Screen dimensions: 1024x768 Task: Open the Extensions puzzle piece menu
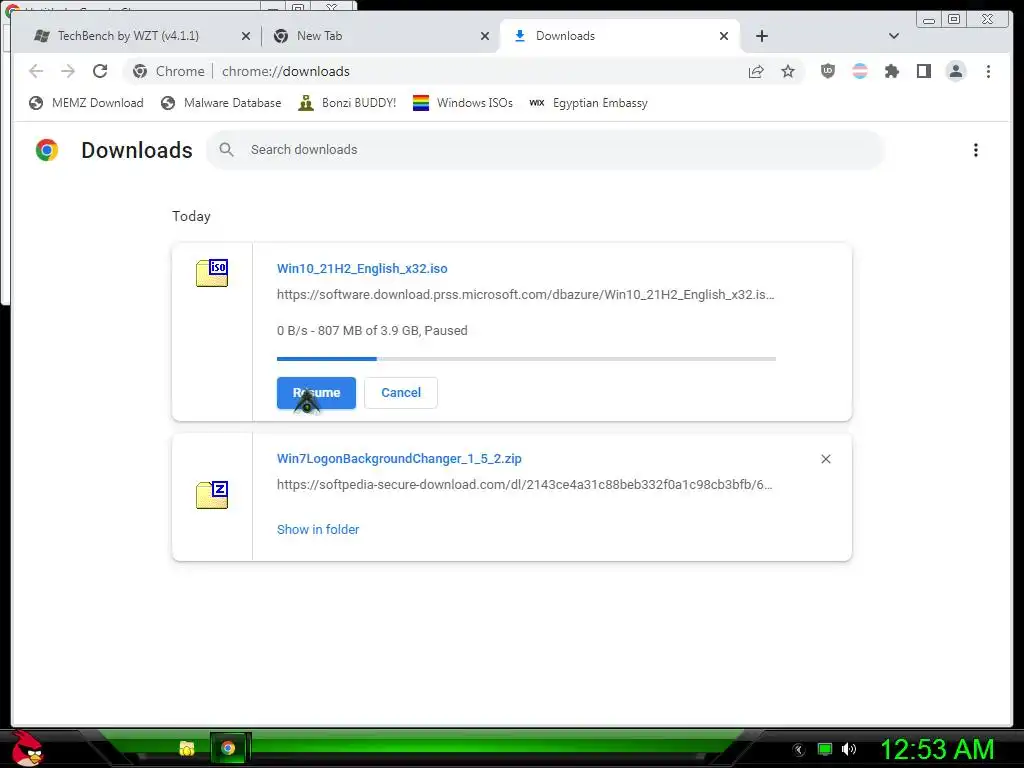(891, 71)
